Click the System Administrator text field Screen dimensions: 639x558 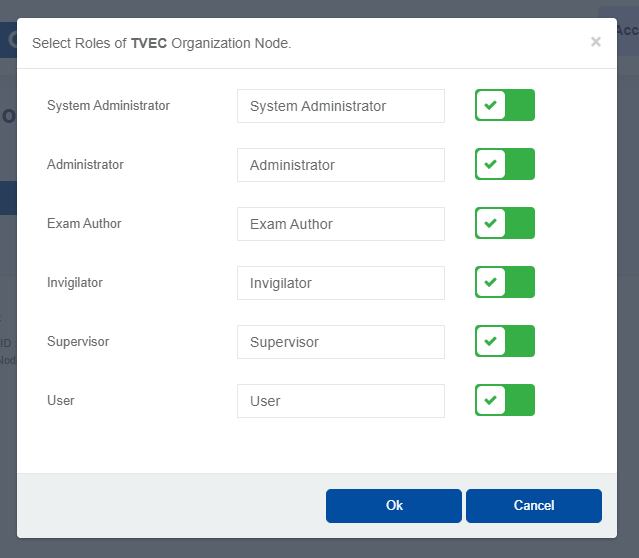tap(340, 106)
